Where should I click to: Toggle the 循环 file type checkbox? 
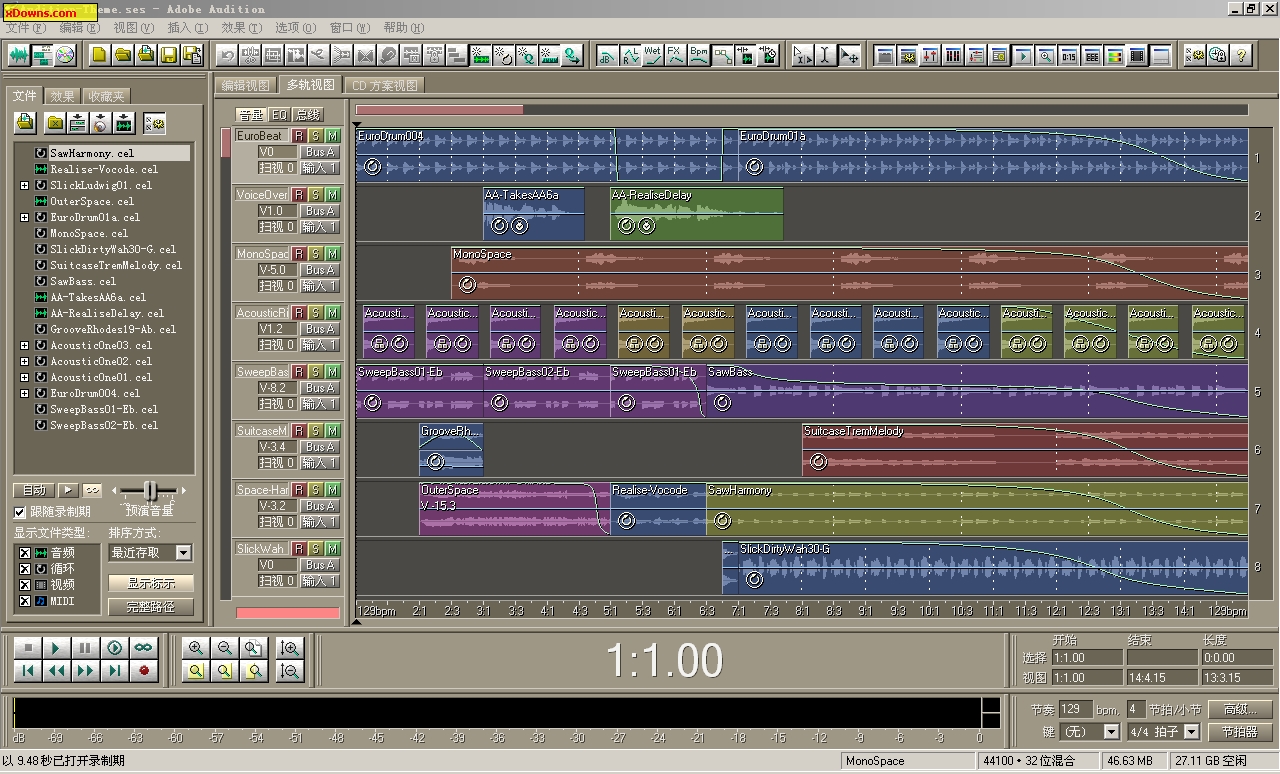click(x=25, y=569)
